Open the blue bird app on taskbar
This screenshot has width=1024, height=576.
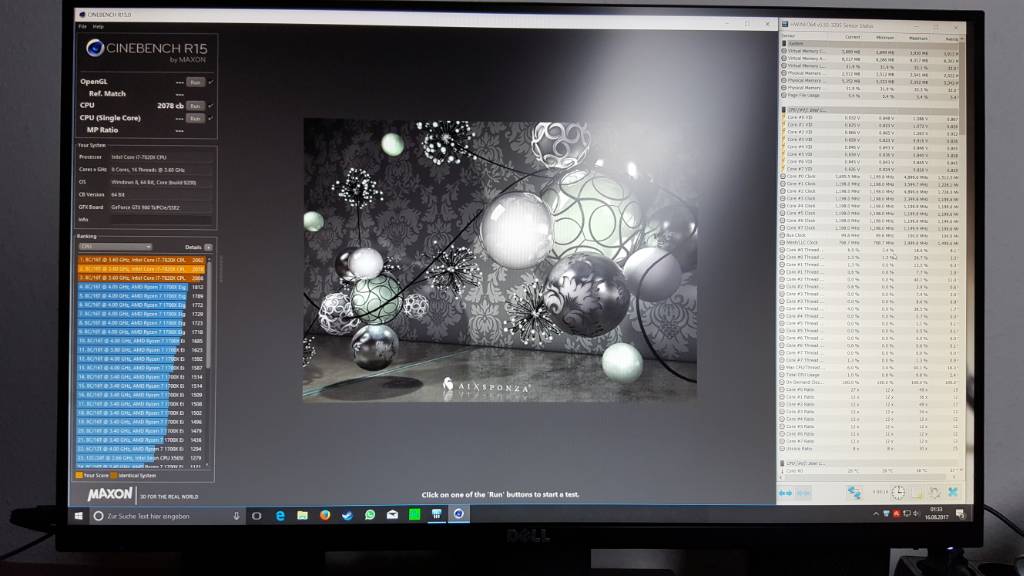[347, 515]
